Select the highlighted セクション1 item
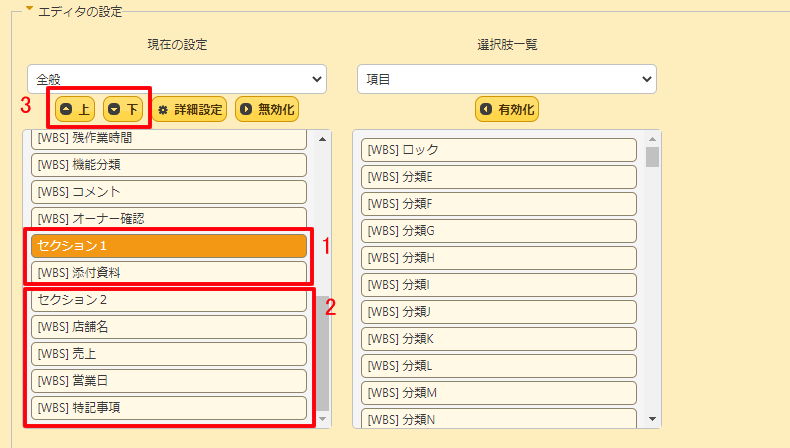Screen dimensions: 790x448 click(x=169, y=246)
